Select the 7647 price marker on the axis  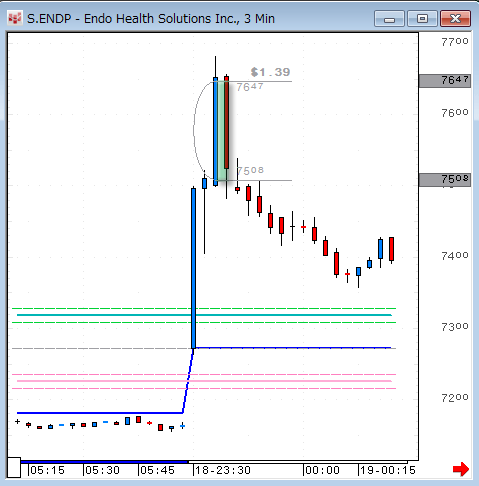445,81
